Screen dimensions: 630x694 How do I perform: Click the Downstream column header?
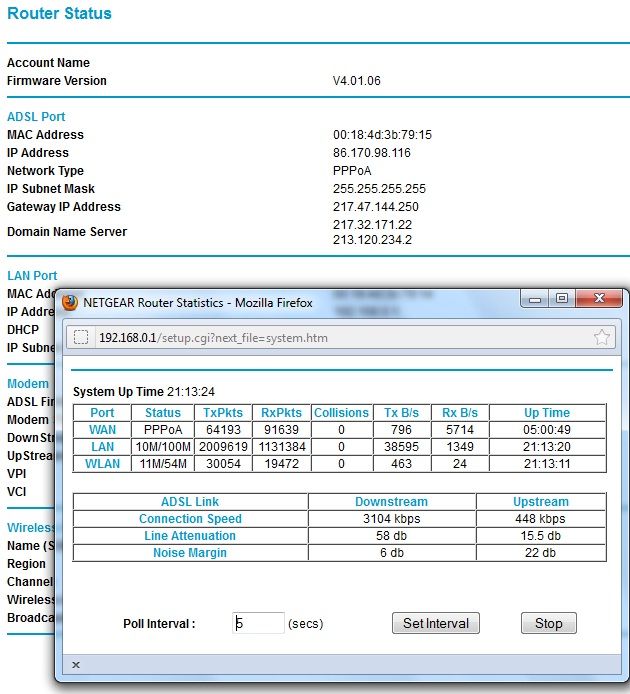click(x=391, y=501)
